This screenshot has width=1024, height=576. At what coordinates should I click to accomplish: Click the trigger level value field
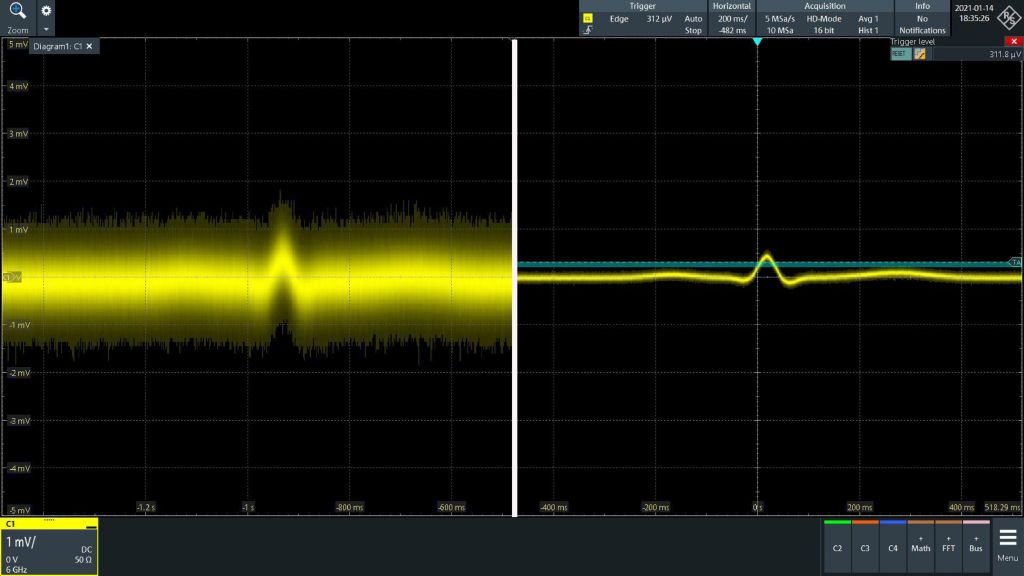pyautogui.click(x=974, y=54)
